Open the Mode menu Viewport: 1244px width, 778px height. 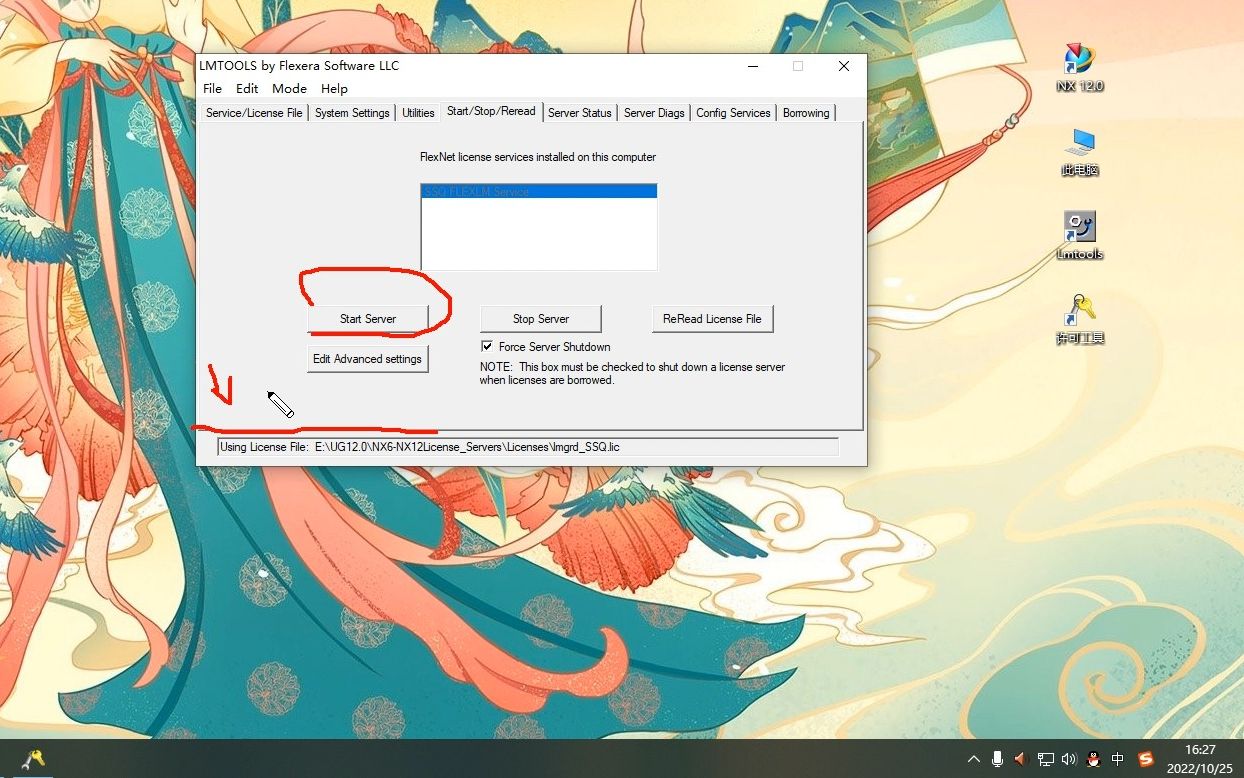(x=289, y=89)
